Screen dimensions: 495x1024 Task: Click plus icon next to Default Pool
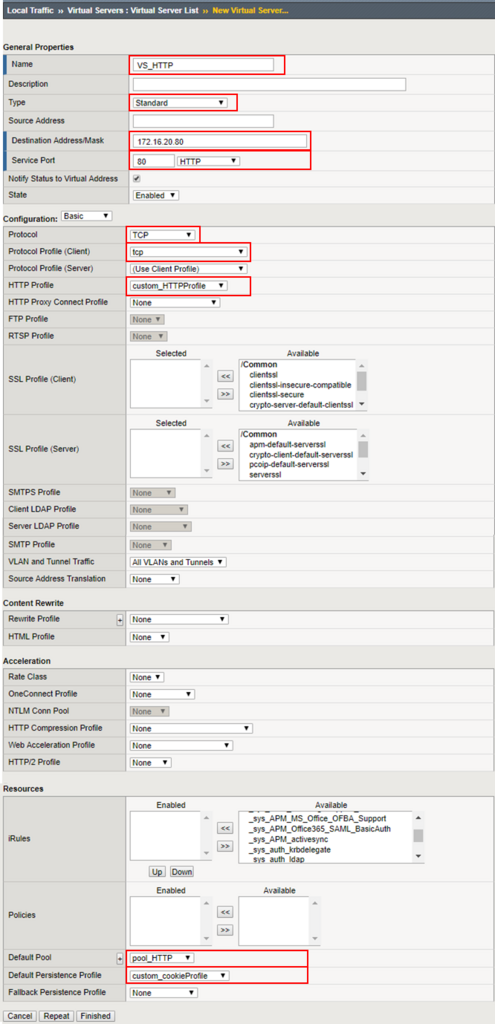click(x=120, y=959)
